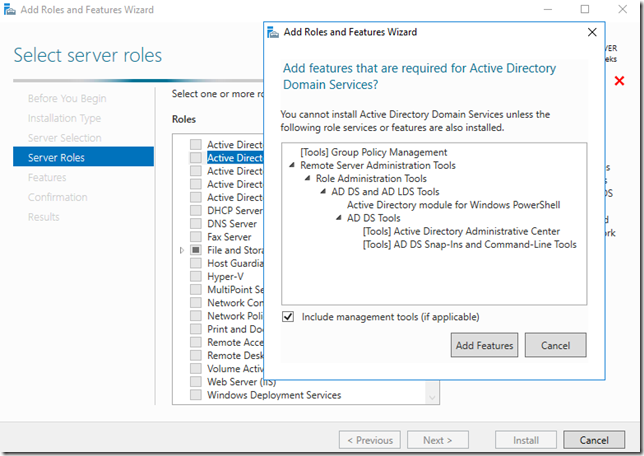Viewport: 644px width, 456px height.
Task: Check the DHCP Server role
Action: pyautogui.click(x=196, y=211)
